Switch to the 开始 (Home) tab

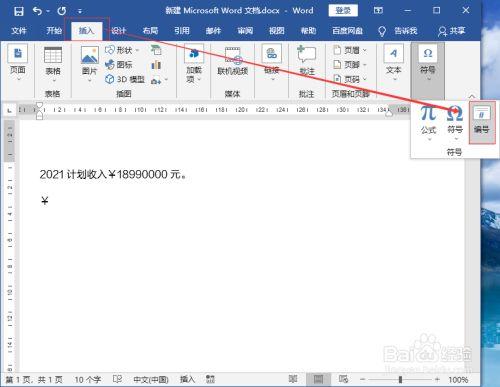pos(54,31)
